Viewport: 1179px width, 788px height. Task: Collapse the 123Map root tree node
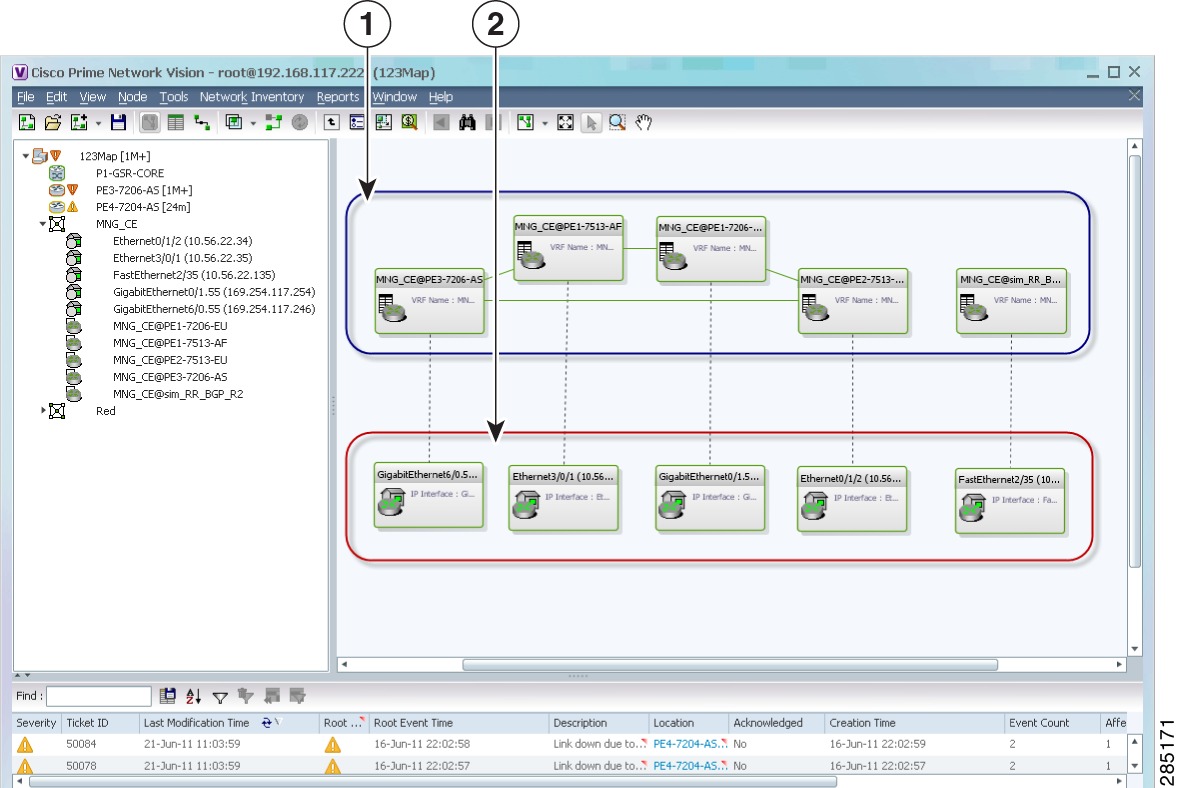tap(25, 156)
